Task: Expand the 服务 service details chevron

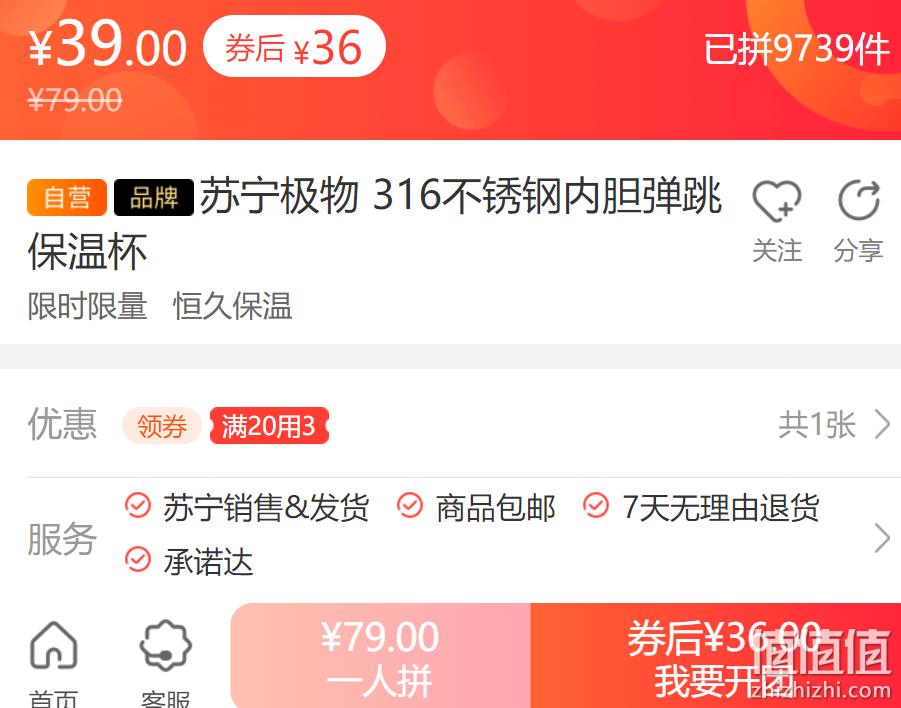Action: [x=881, y=538]
